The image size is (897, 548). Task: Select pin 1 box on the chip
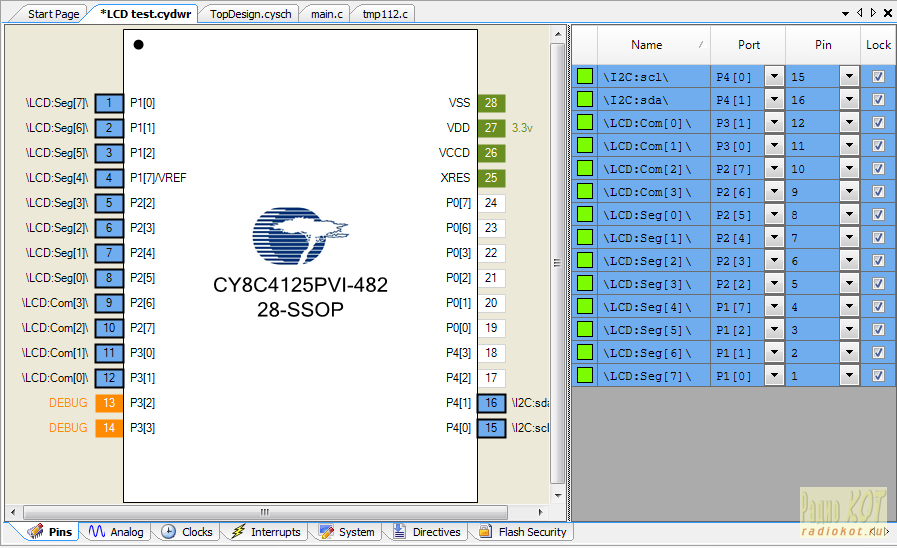coord(109,103)
